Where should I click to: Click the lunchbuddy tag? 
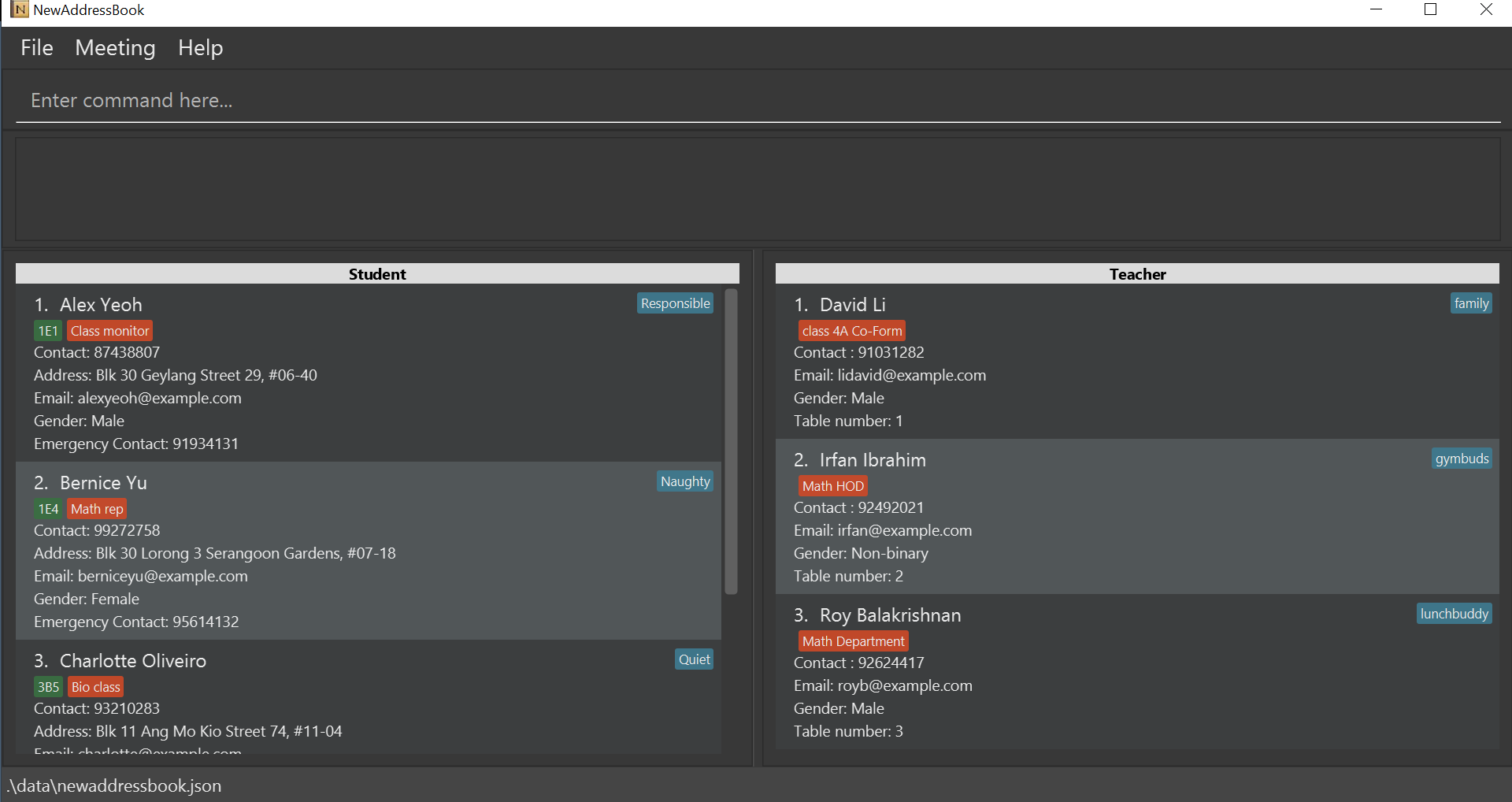[x=1455, y=614]
